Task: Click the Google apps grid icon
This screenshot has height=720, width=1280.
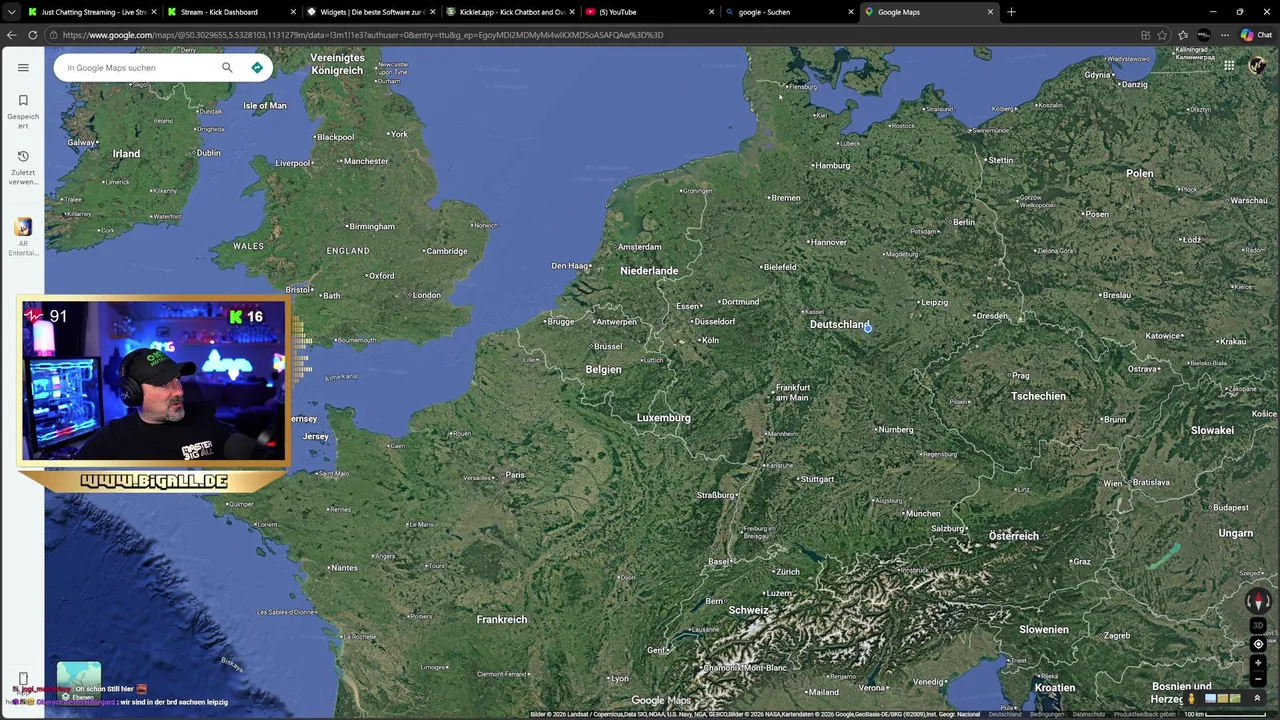Action: (x=1228, y=66)
